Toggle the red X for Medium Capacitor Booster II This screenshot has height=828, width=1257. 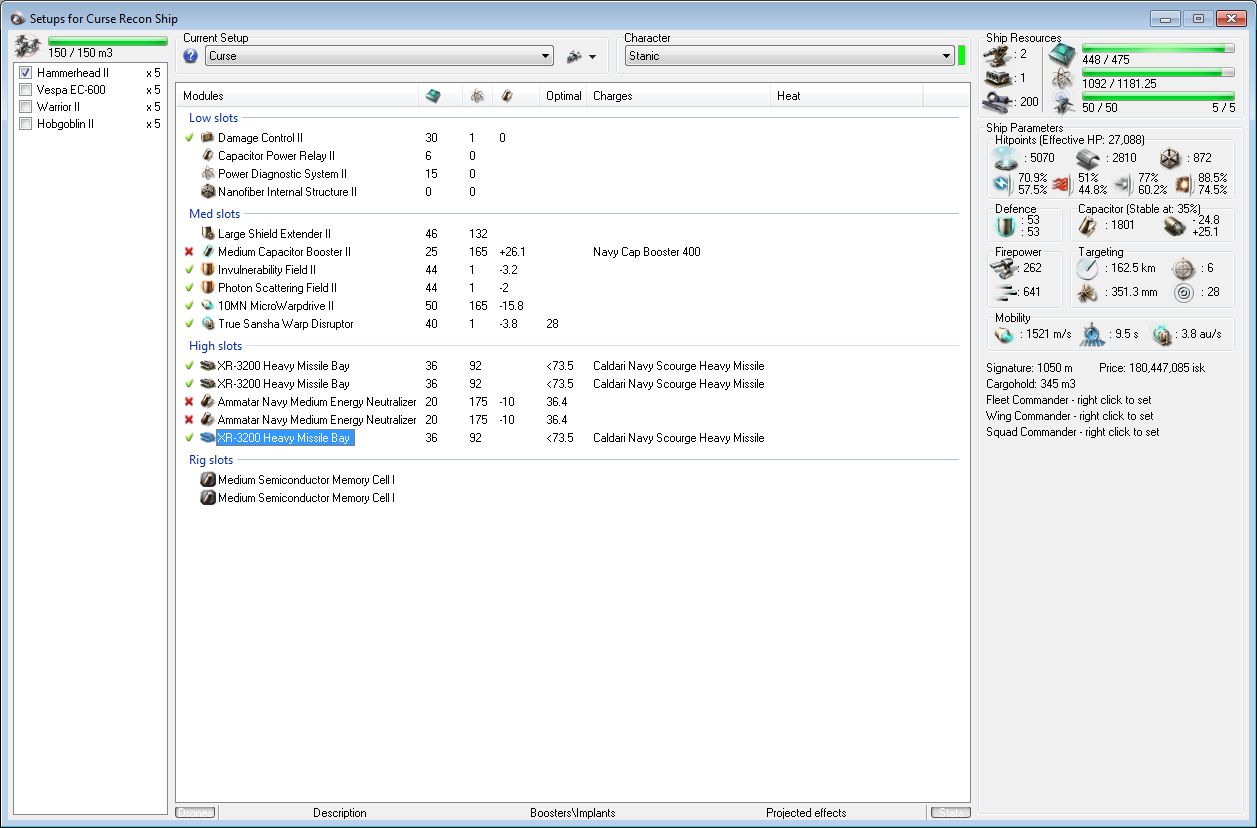pos(189,252)
